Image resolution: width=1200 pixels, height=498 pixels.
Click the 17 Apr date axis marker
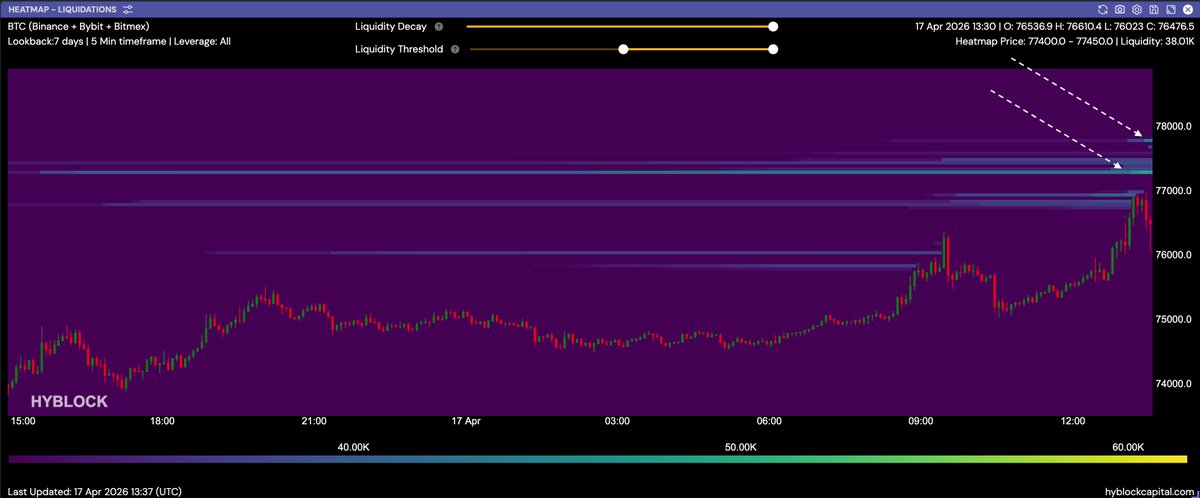coord(465,422)
